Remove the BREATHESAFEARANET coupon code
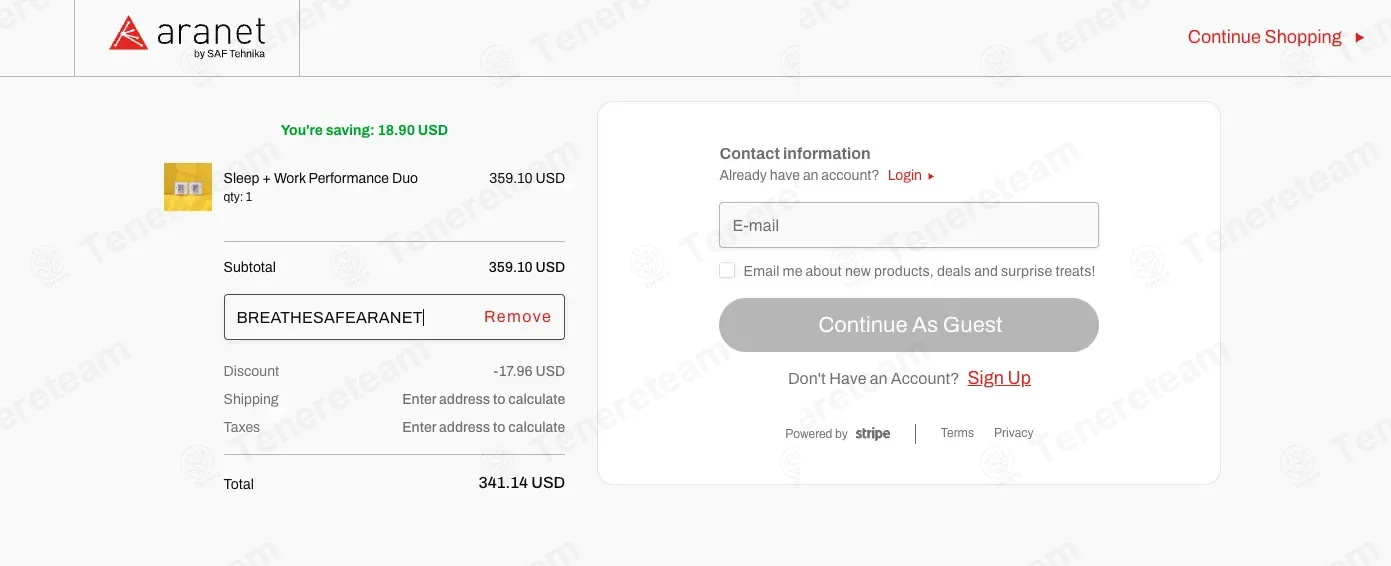Image resolution: width=1391 pixels, height=566 pixels. tap(517, 317)
